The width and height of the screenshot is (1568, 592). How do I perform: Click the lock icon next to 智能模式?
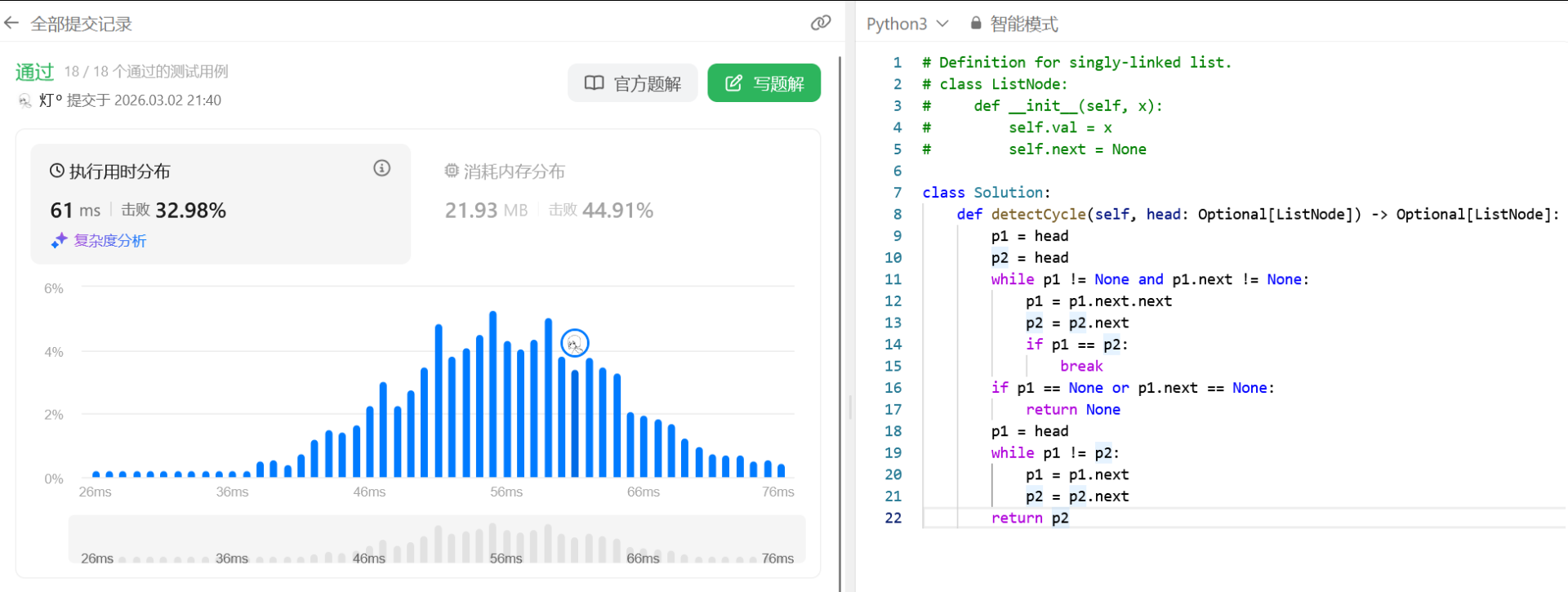975,24
